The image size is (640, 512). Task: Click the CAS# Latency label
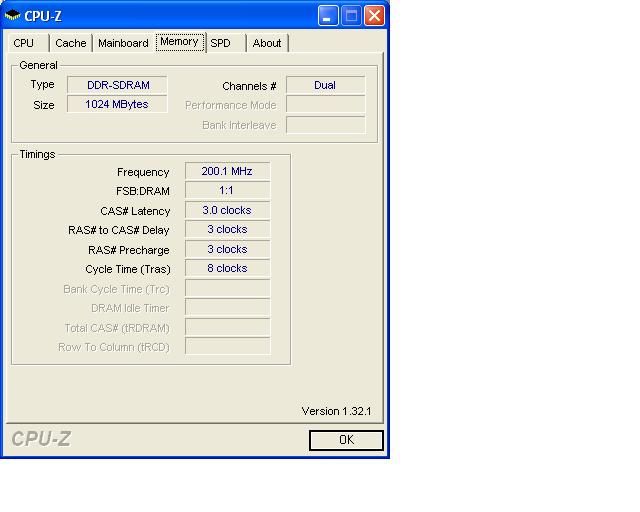135,211
